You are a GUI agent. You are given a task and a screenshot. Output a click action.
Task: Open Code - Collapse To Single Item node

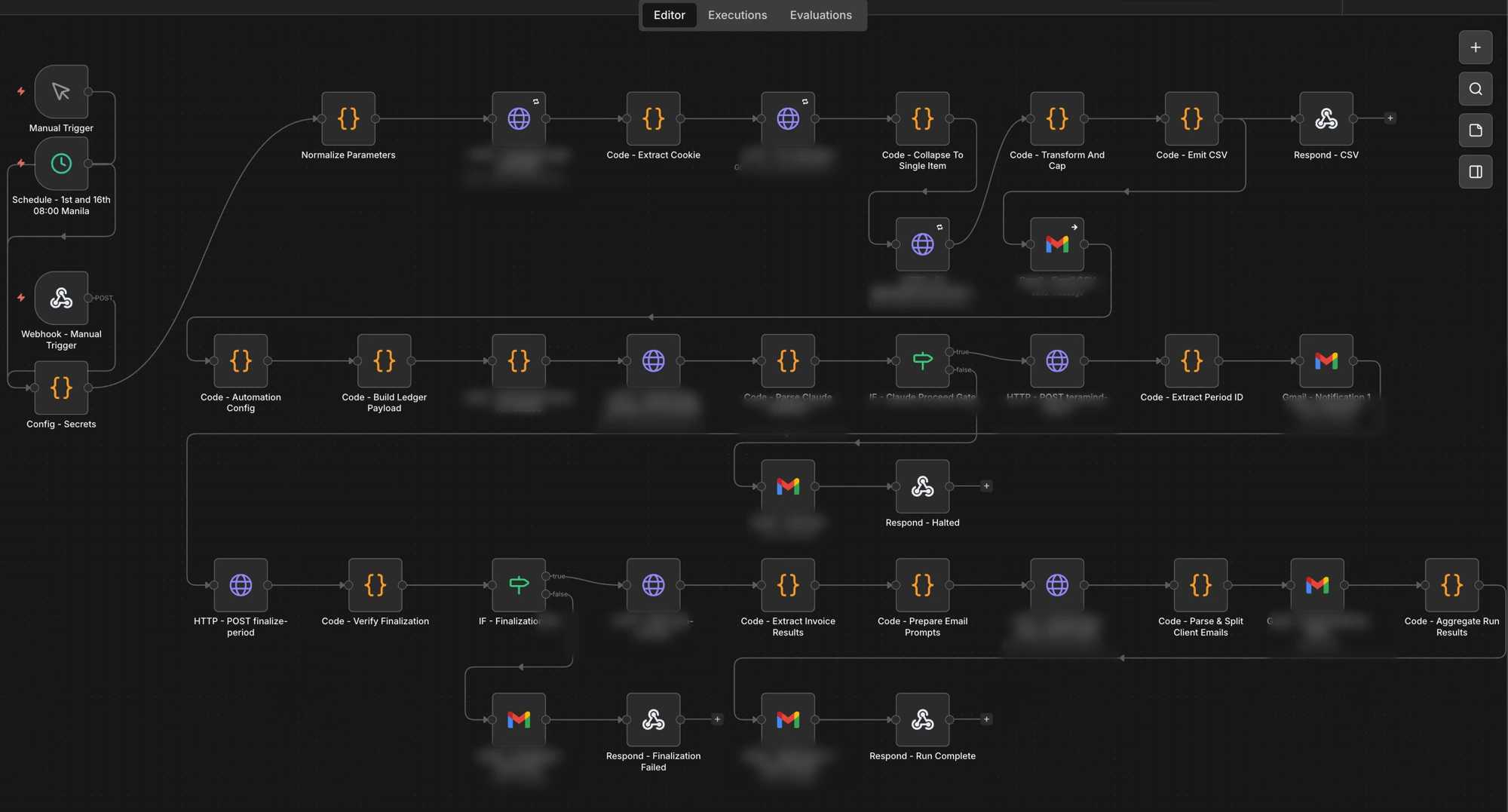tap(923, 118)
